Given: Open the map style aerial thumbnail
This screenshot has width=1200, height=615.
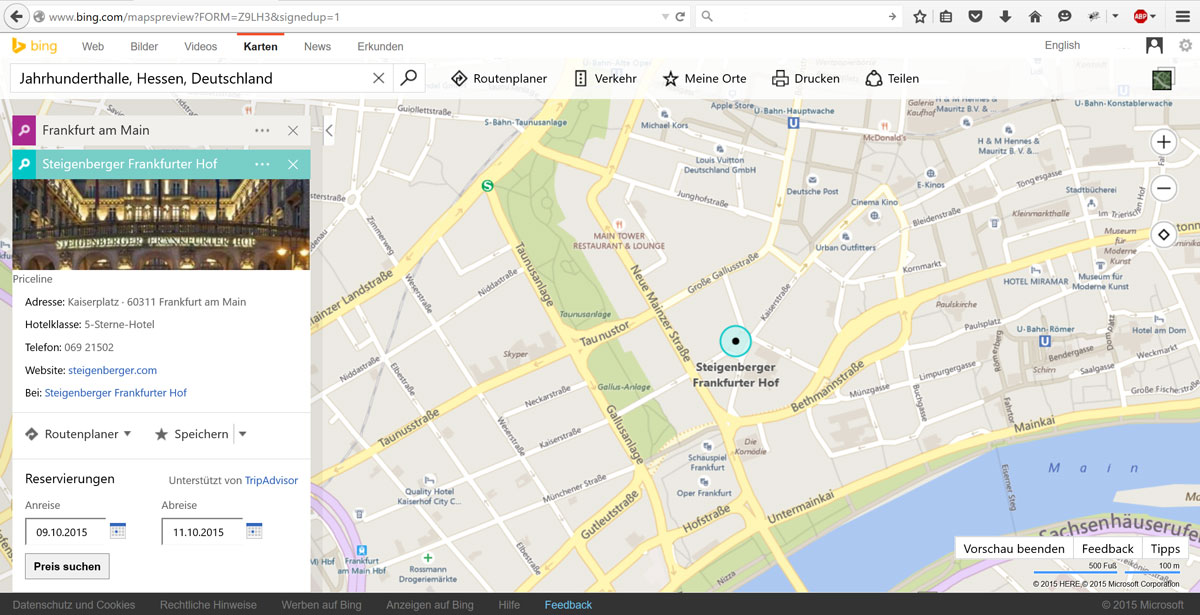Looking at the screenshot, I should pyautogui.click(x=1163, y=79).
